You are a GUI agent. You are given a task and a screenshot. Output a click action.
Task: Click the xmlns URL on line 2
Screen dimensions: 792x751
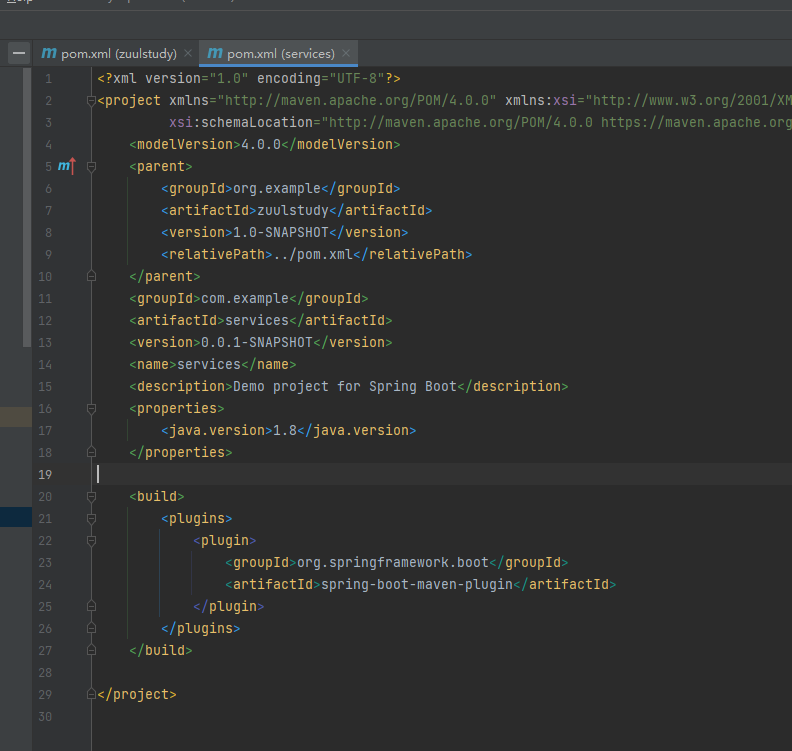coord(357,101)
